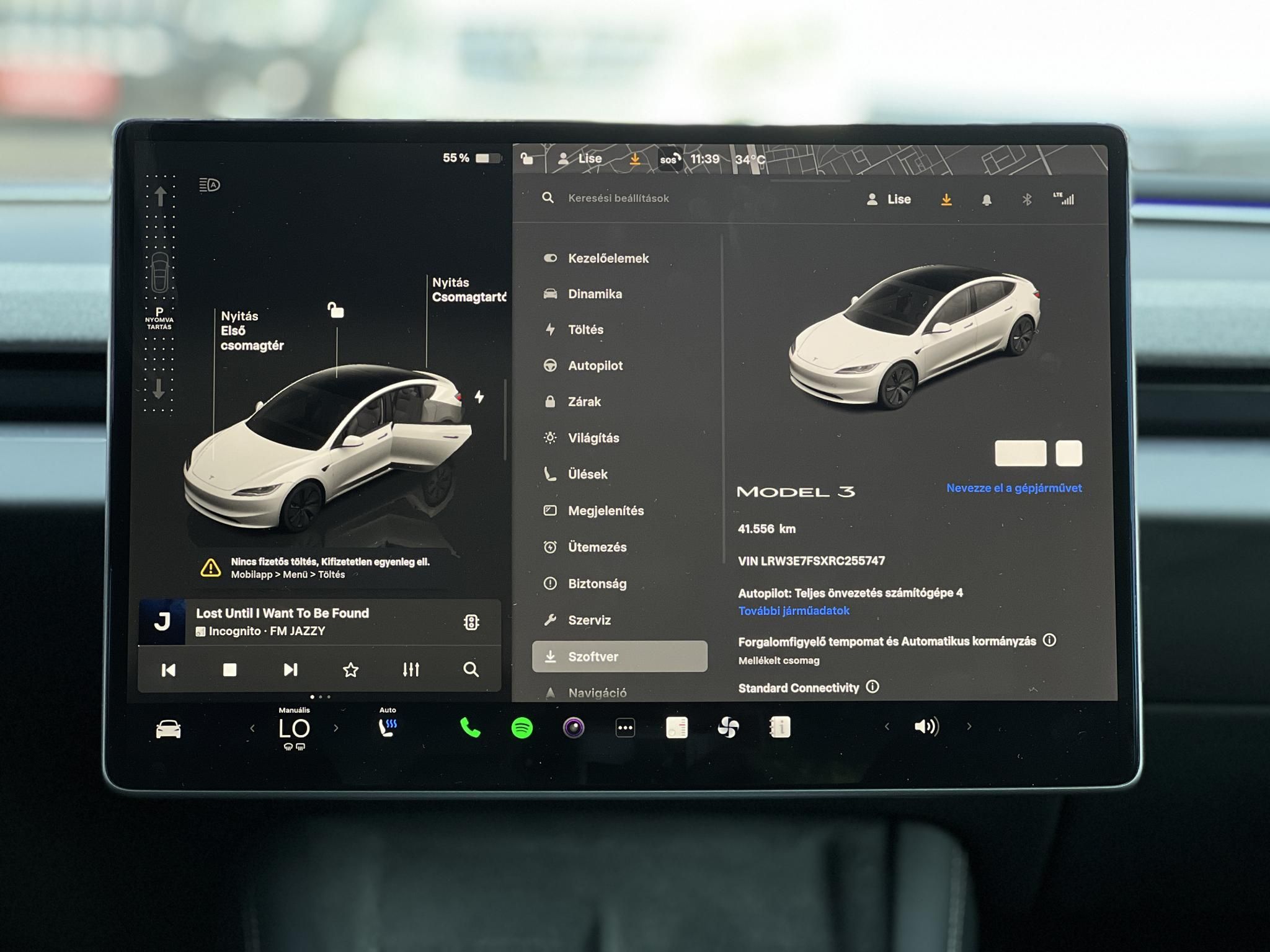
Task: Open the owner's manual app
Action: (x=779, y=727)
